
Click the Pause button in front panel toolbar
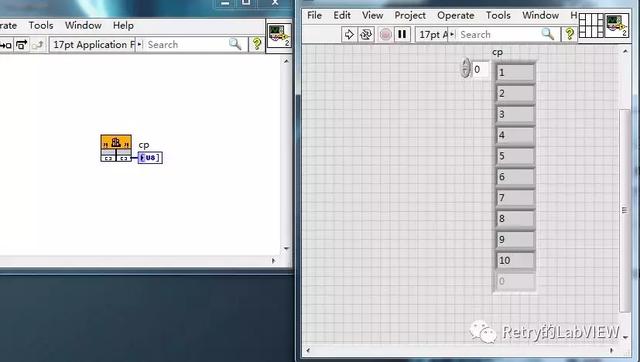402,35
